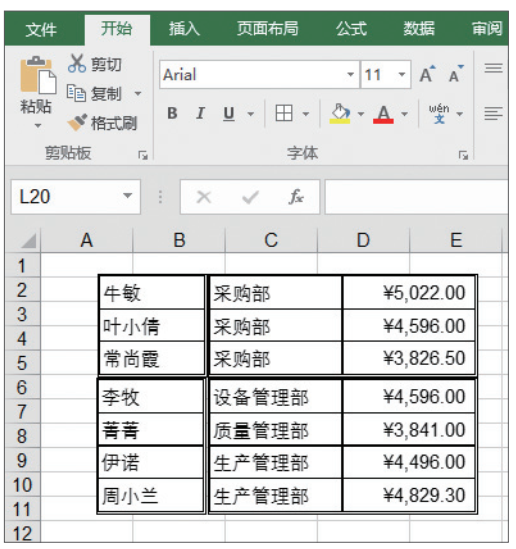Toggle Underline formatting
The height and width of the screenshot is (549, 516).
[x=229, y=114]
